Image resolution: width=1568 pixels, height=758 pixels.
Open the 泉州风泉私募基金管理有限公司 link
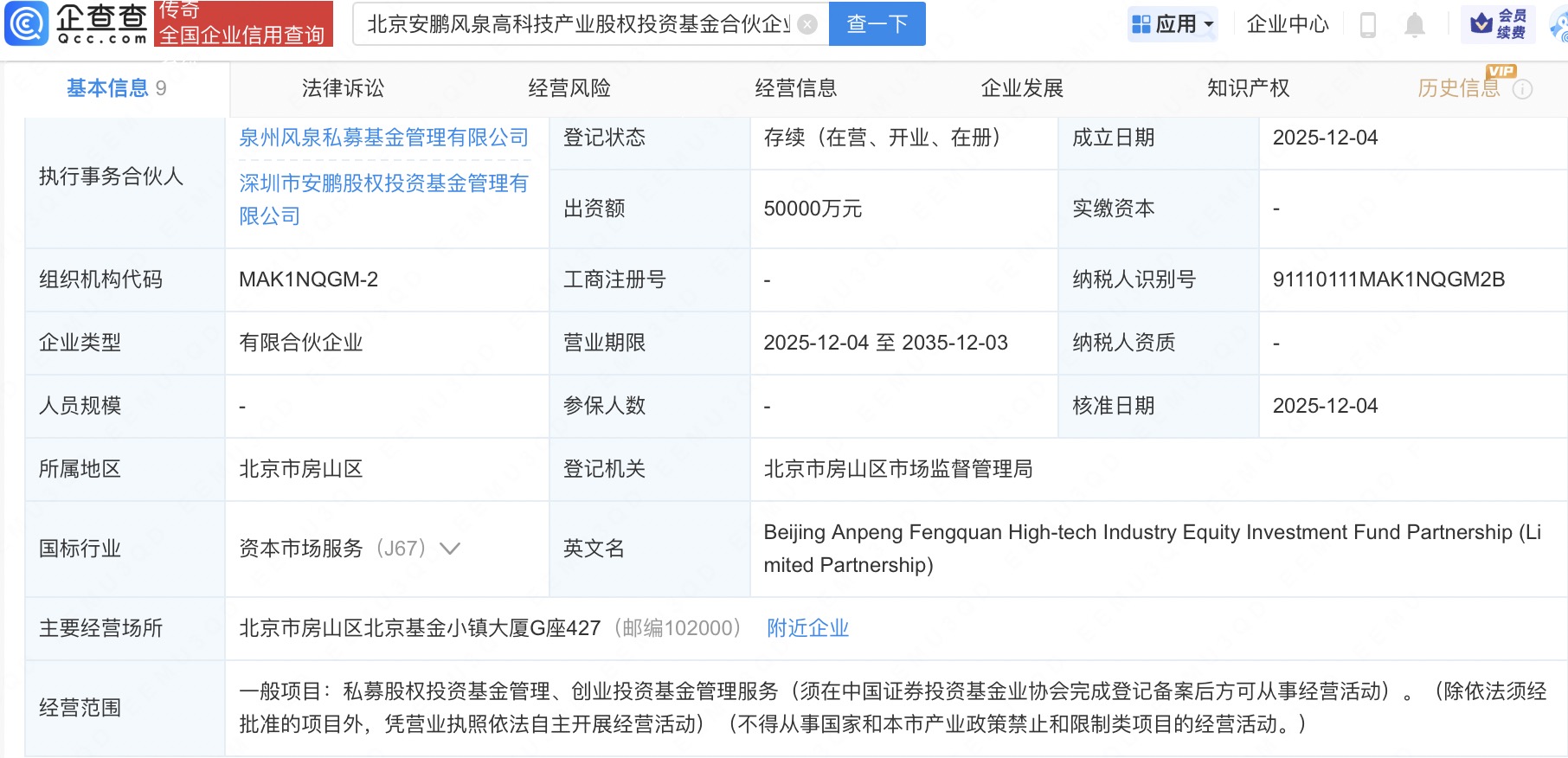tap(383, 138)
